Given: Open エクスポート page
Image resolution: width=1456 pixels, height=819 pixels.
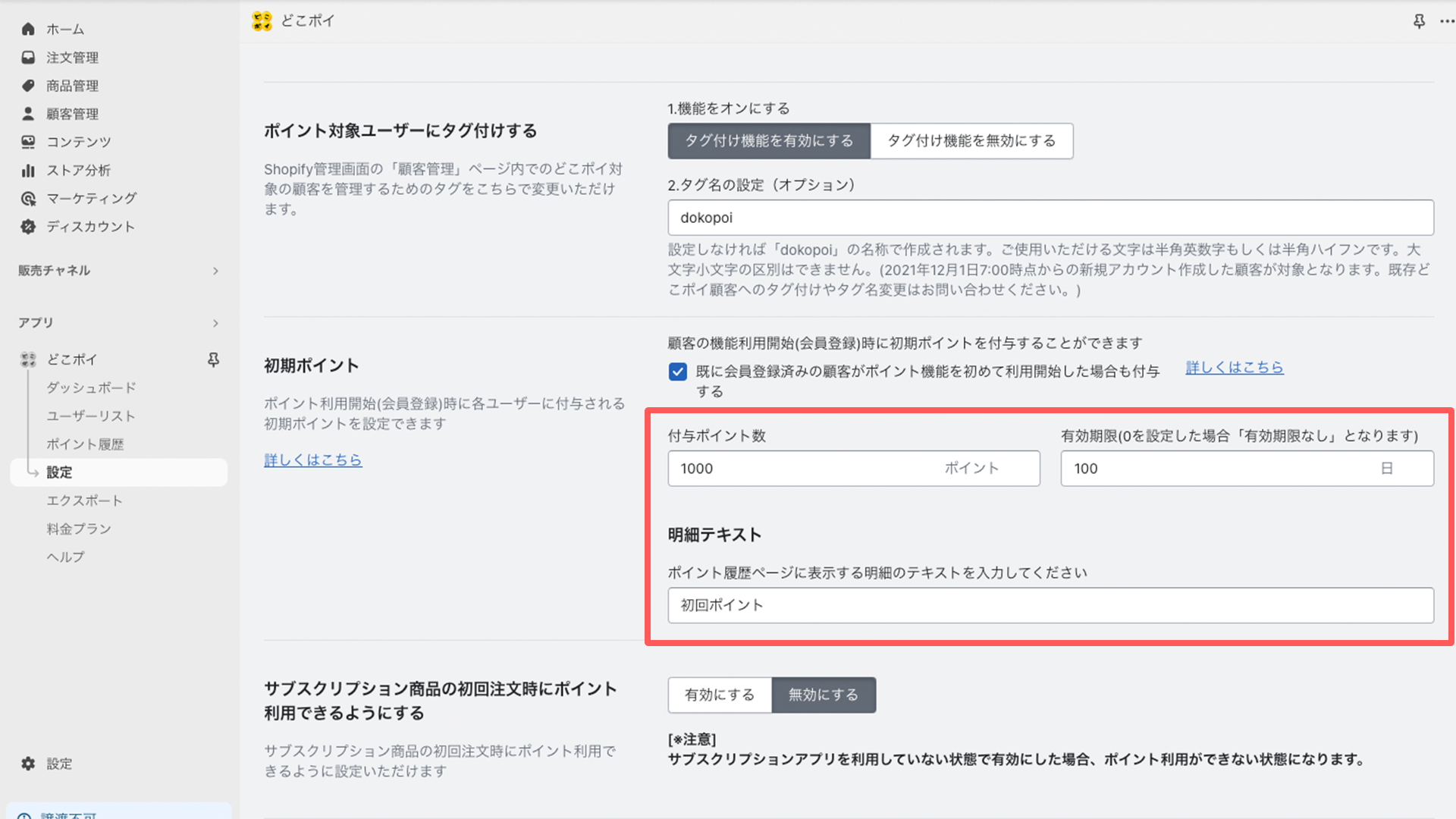Looking at the screenshot, I should (84, 500).
